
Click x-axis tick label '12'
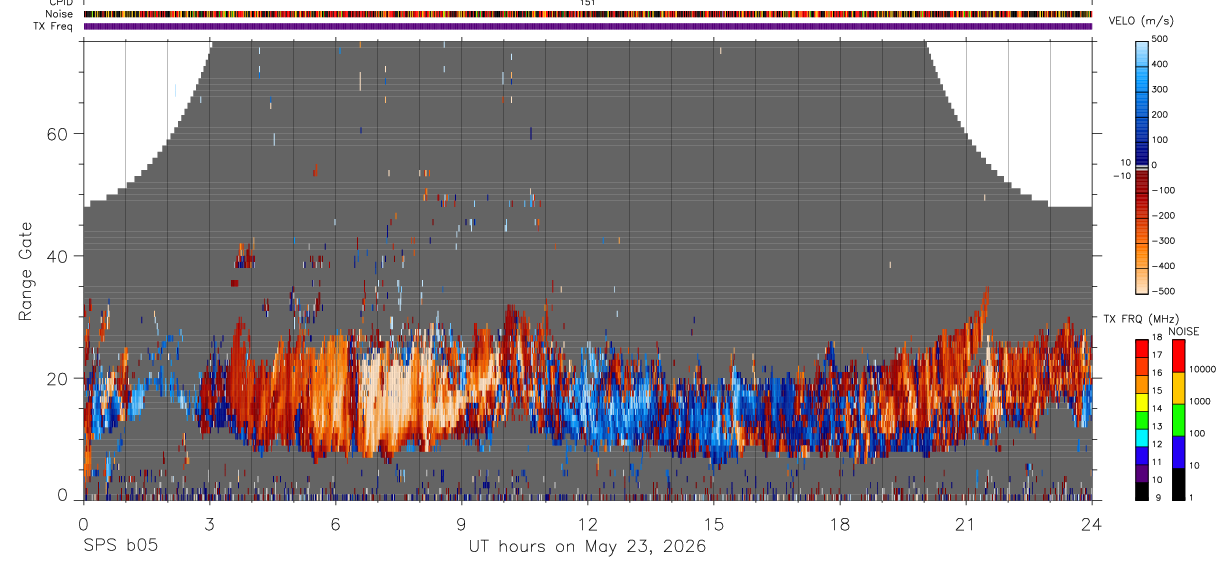click(587, 524)
